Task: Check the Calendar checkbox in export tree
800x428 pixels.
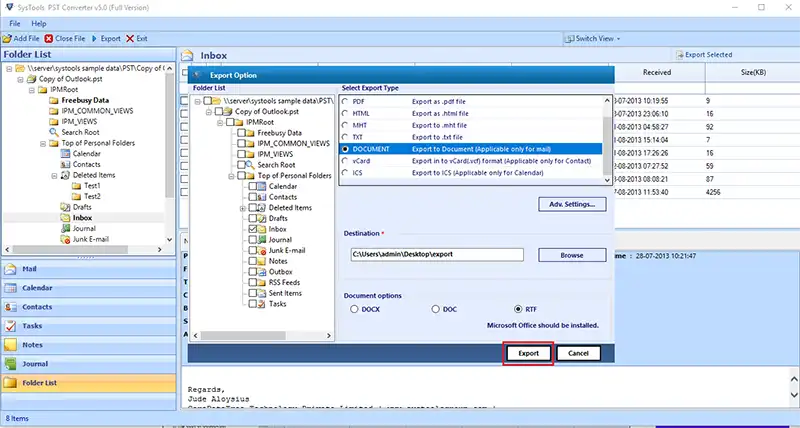Action: 253,186
